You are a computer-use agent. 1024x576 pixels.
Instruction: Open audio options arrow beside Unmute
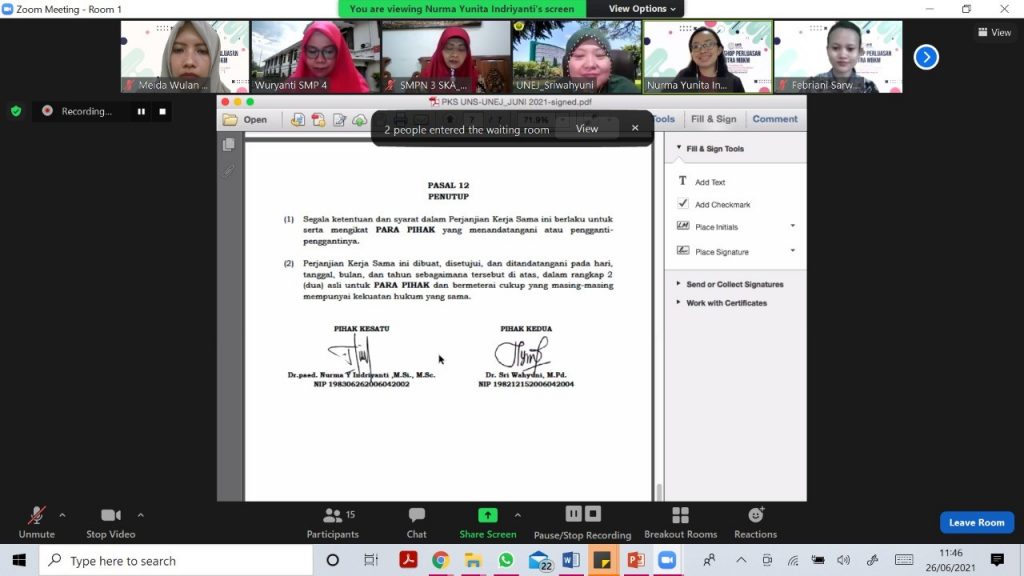(x=62, y=515)
